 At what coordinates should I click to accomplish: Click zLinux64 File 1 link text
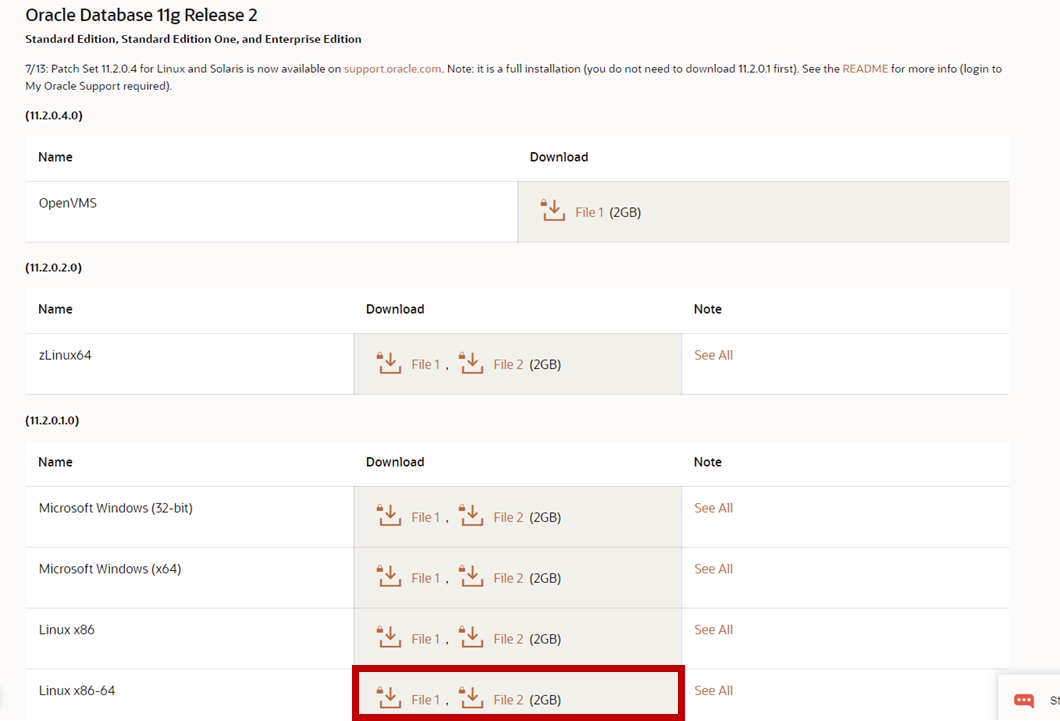coord(425,365)
